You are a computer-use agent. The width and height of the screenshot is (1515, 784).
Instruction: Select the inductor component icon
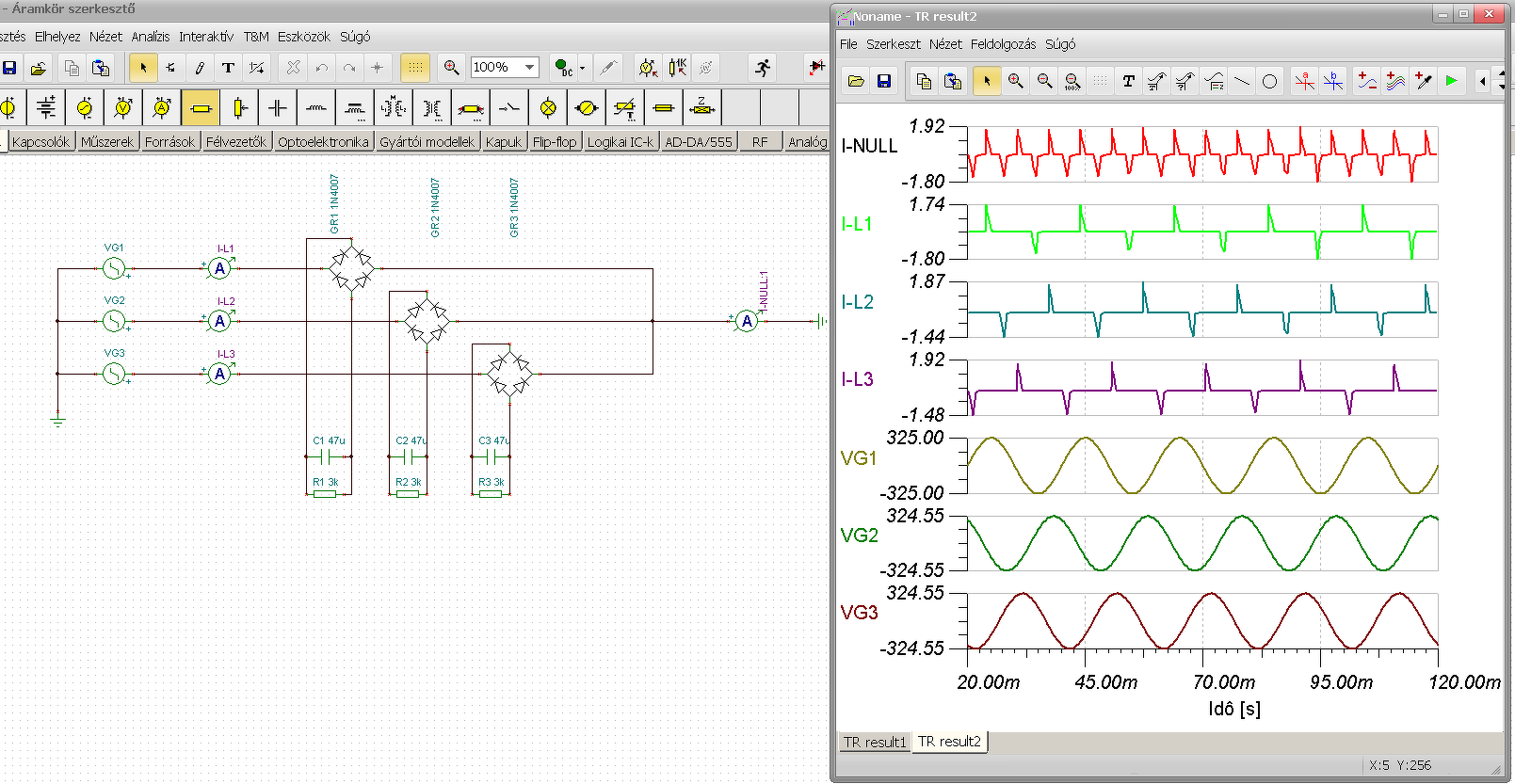click(316, 108)
